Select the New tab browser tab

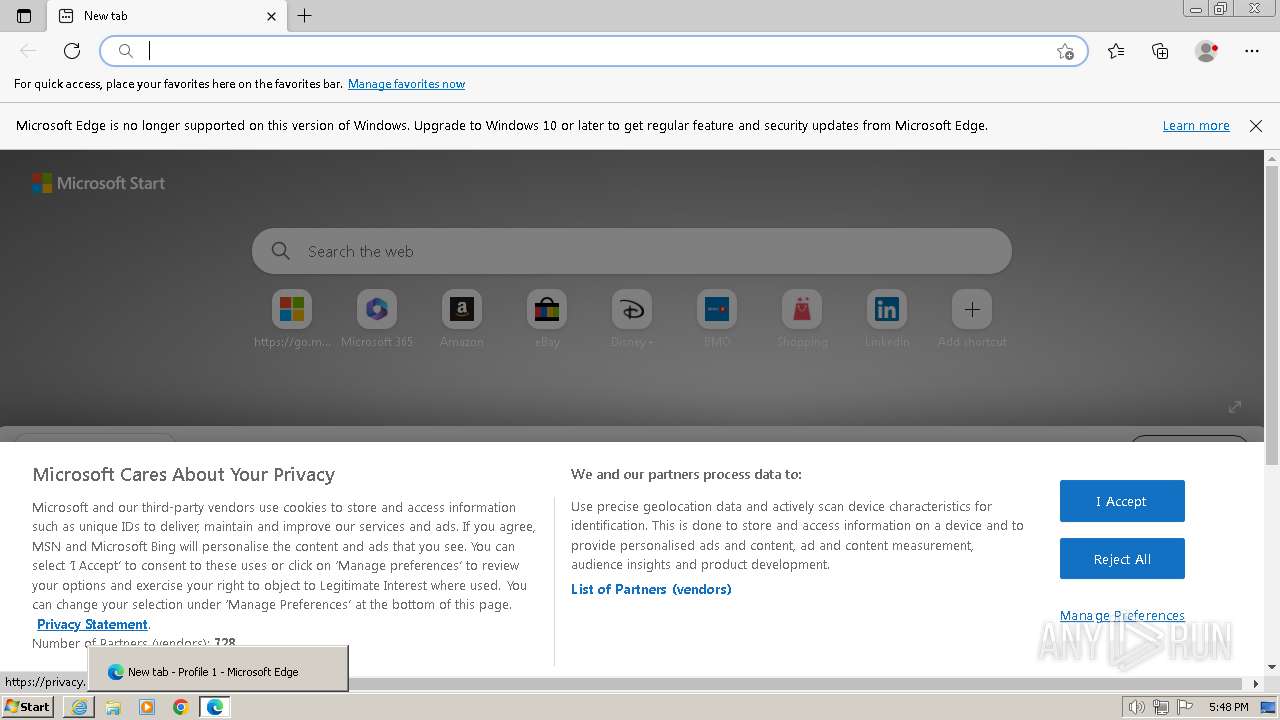[x=167, y=16]
